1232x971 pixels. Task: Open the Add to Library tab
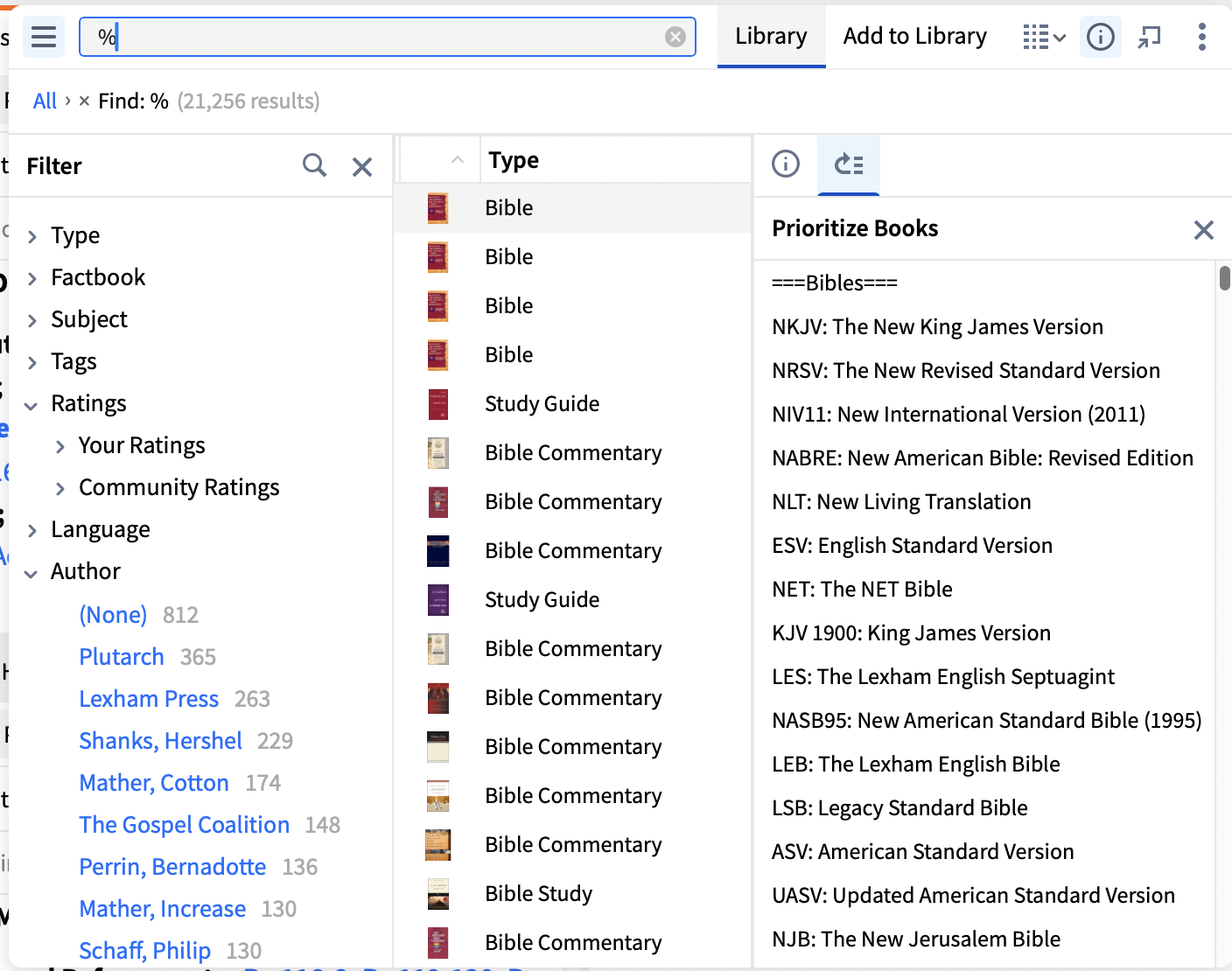914,36
